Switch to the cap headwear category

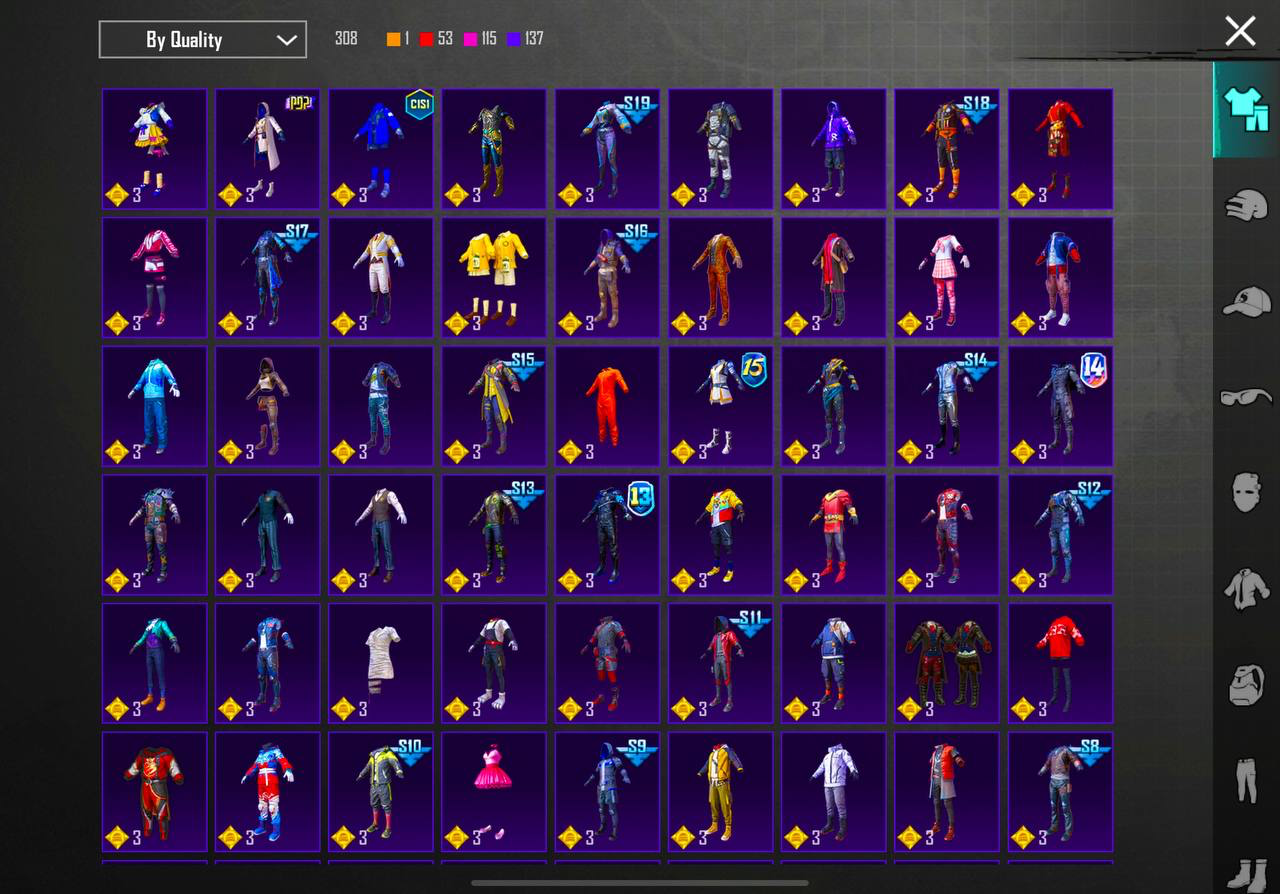click(x=1246, y=301)
